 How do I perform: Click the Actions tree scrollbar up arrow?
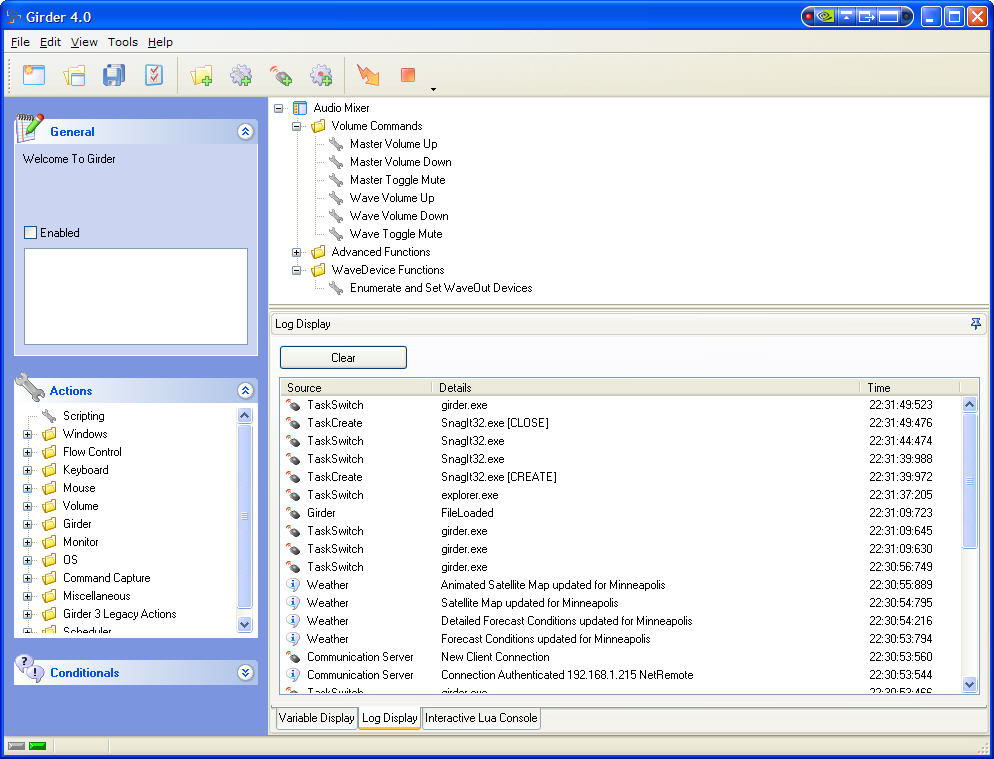click(x=245, y=416)
